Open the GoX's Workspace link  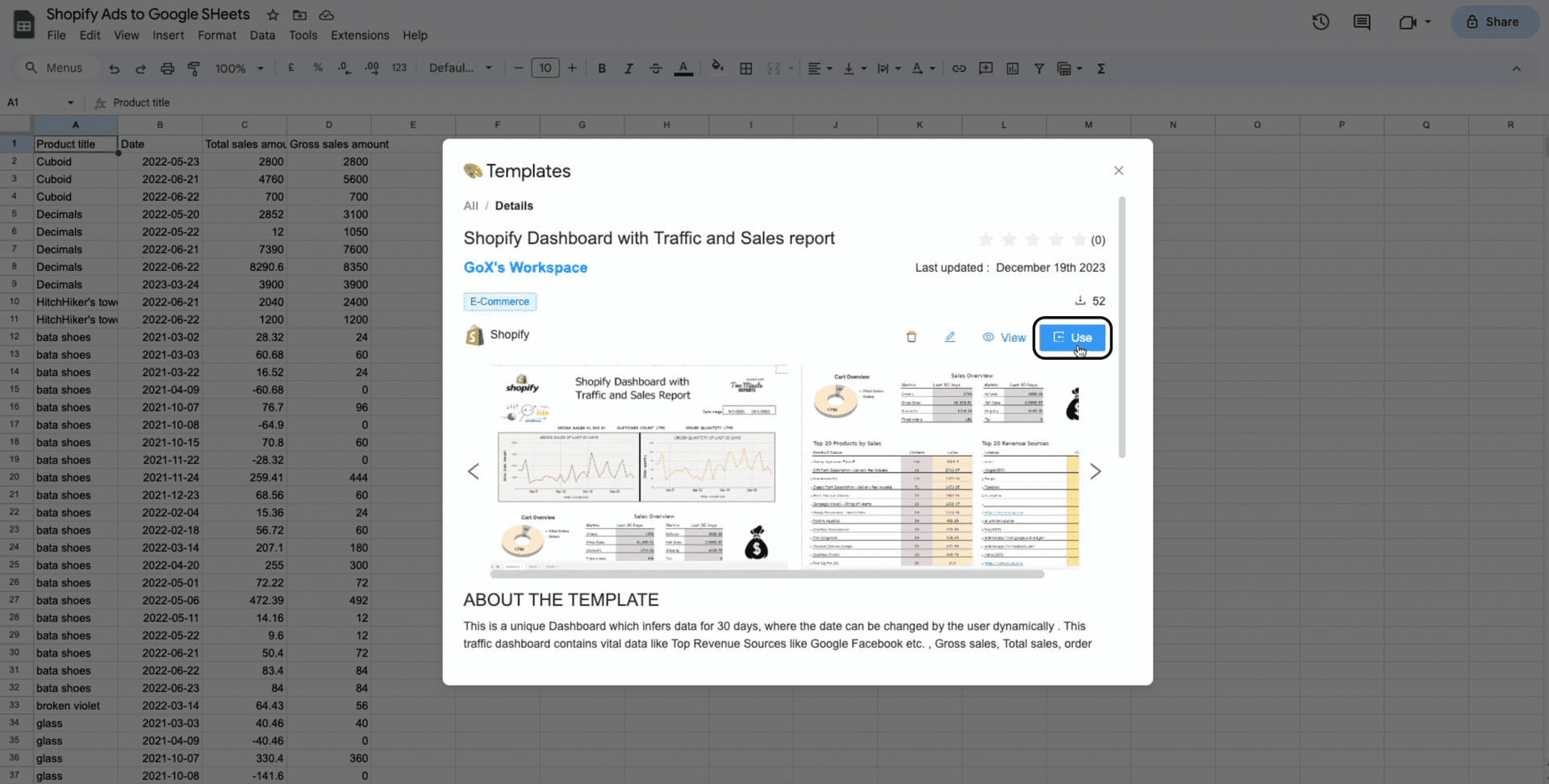click(x=525, y=267)
